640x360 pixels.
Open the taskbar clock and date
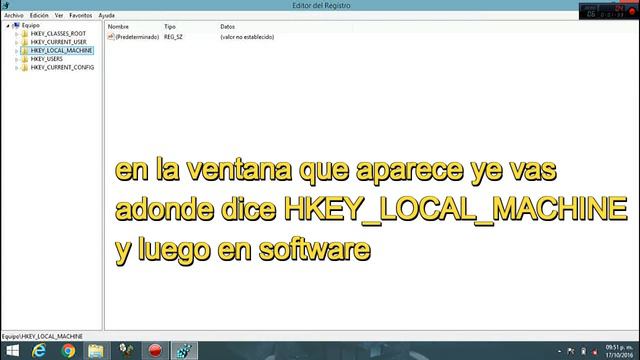[x=619, y=351]
